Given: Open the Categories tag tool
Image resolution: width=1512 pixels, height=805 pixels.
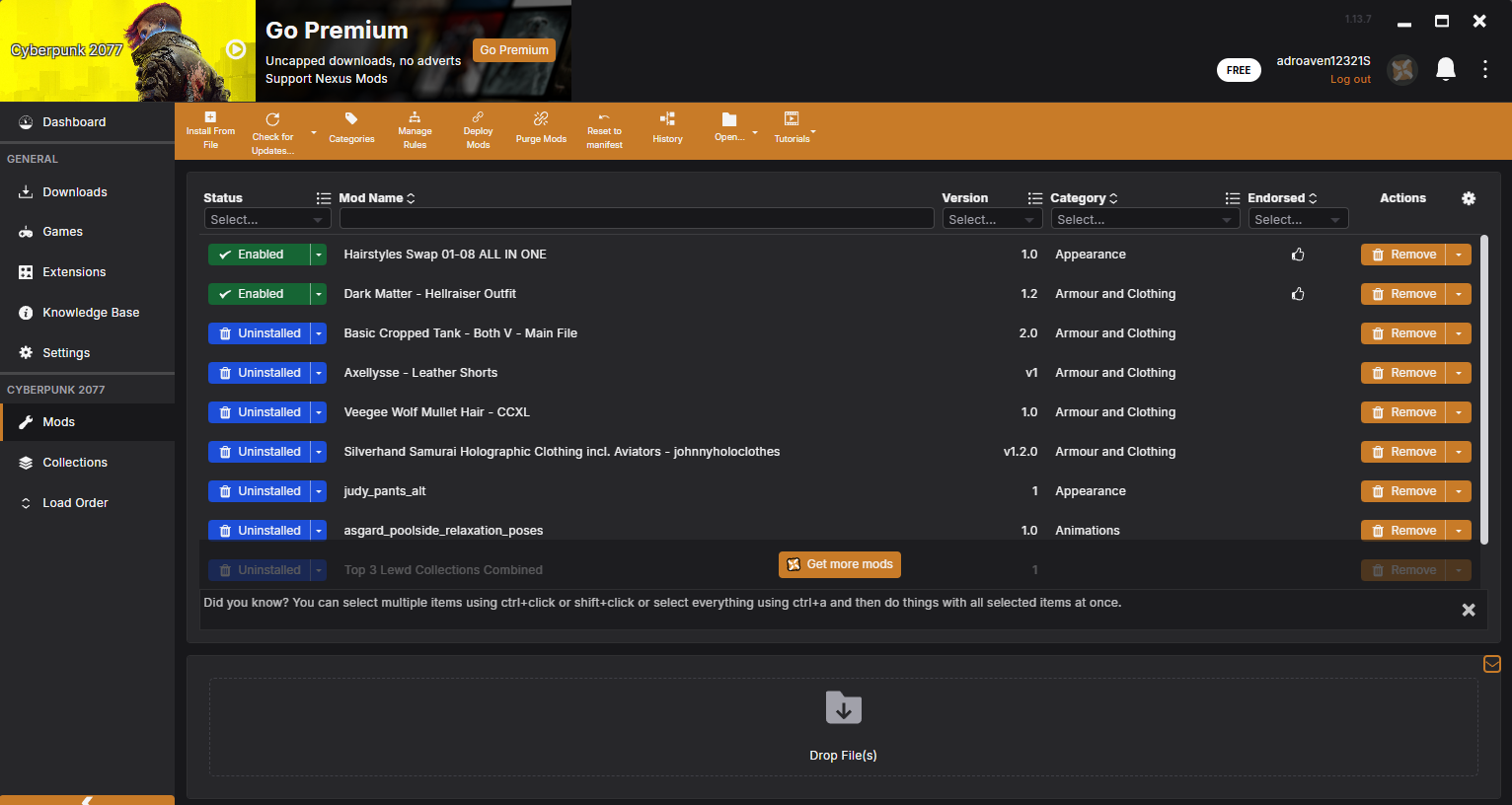Looking at the screenshot, I should pyautogui.click(x=351, y=119).
